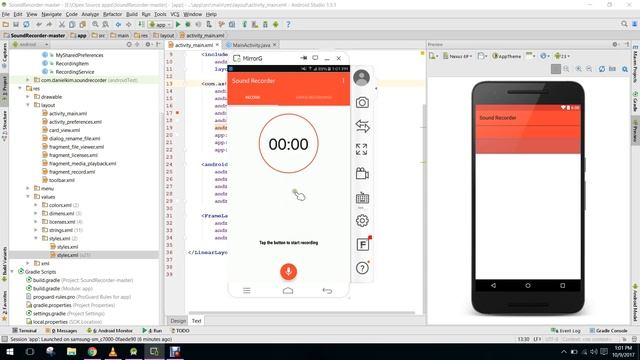Tap phone home button in MirrorGo
The width and height of the screenshot is (640, 360).
(x=288, y=291)
